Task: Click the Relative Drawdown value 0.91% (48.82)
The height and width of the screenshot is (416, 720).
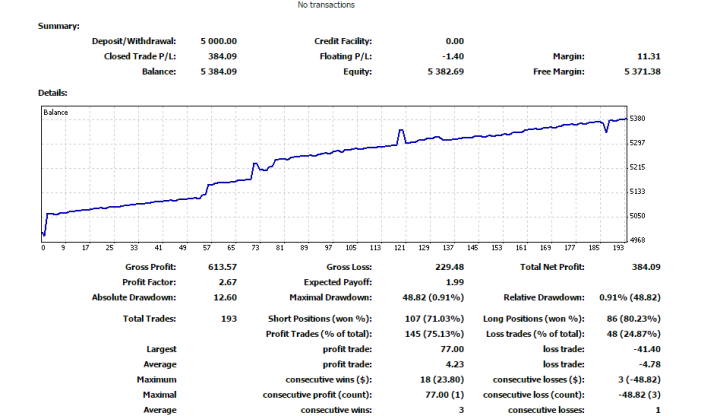Action: pyautogui.click(x=630, y=298)
